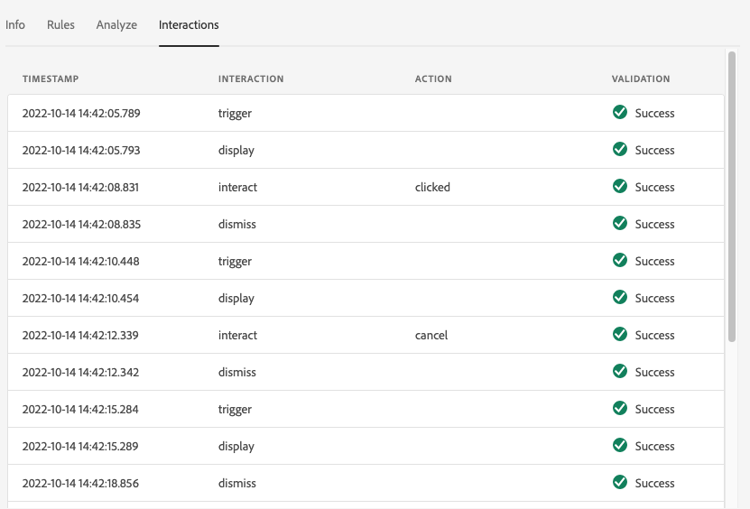Click success checkmark for 14:42:10.448 trigger
The height and width of the screenshot is (509, 750).
click(x=620, y=261)
